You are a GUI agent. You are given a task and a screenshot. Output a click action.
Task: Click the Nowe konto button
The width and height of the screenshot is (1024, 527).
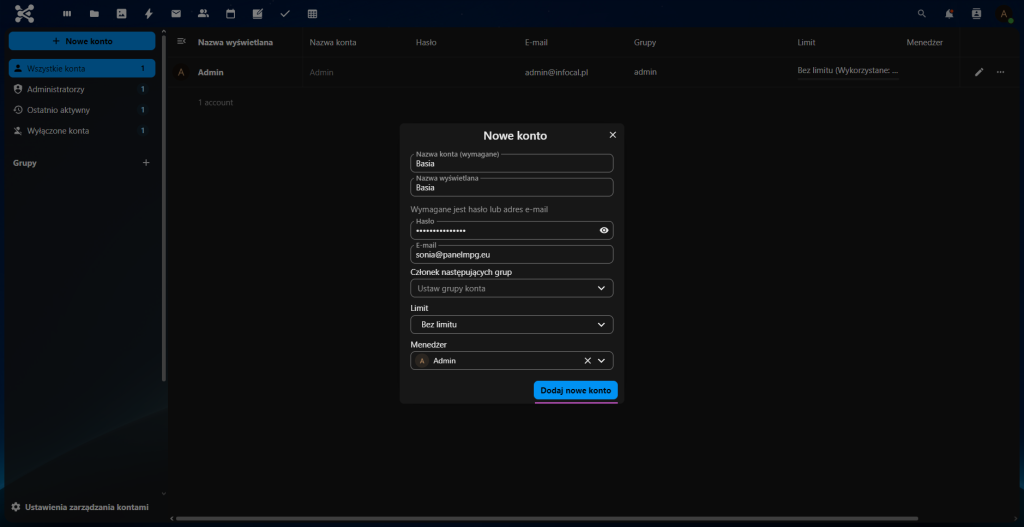(x=82, y=41)
